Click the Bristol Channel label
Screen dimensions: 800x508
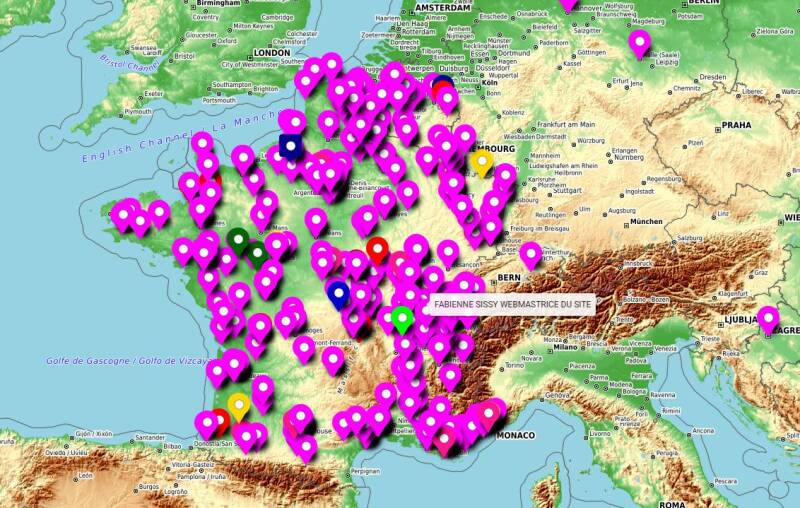(x=130, y=64)
